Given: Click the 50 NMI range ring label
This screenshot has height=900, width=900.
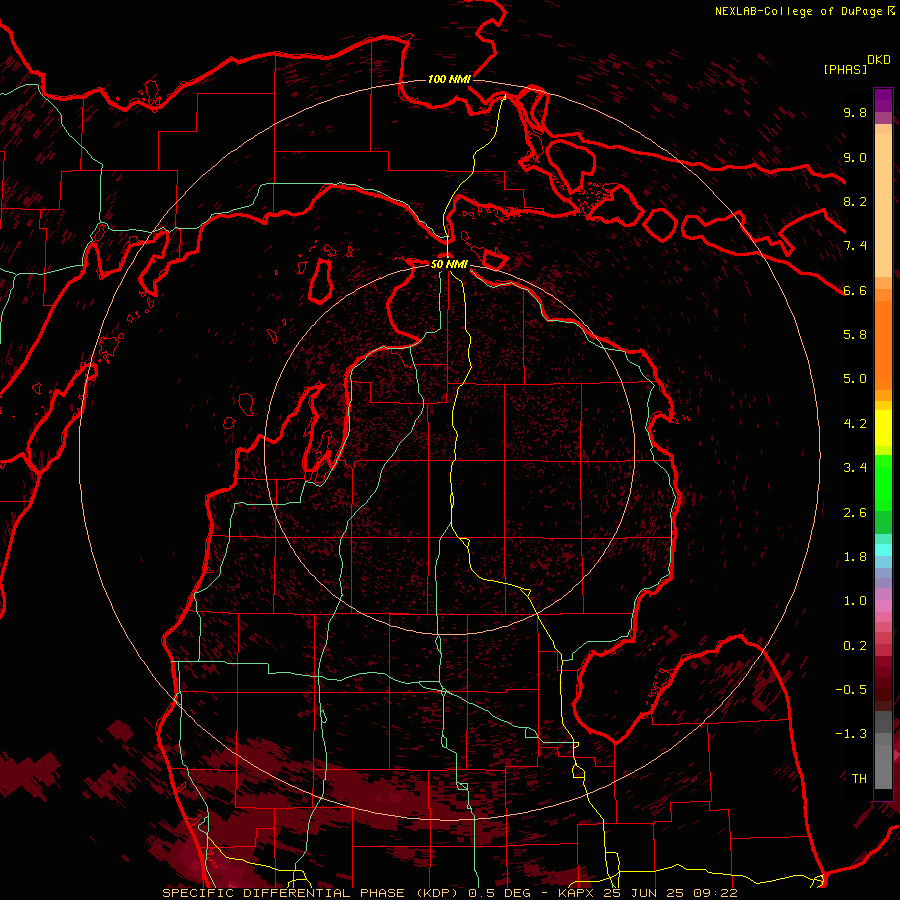Looking at the screenshot, I should tap(449, 264).
